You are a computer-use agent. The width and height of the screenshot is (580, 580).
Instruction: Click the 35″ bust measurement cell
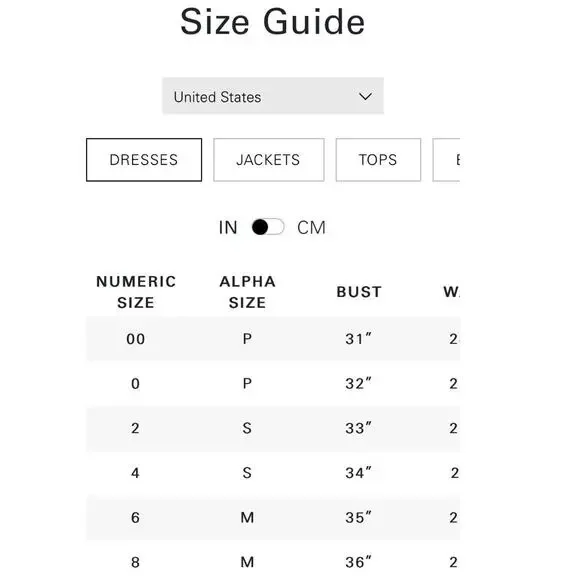coord(358,517)
